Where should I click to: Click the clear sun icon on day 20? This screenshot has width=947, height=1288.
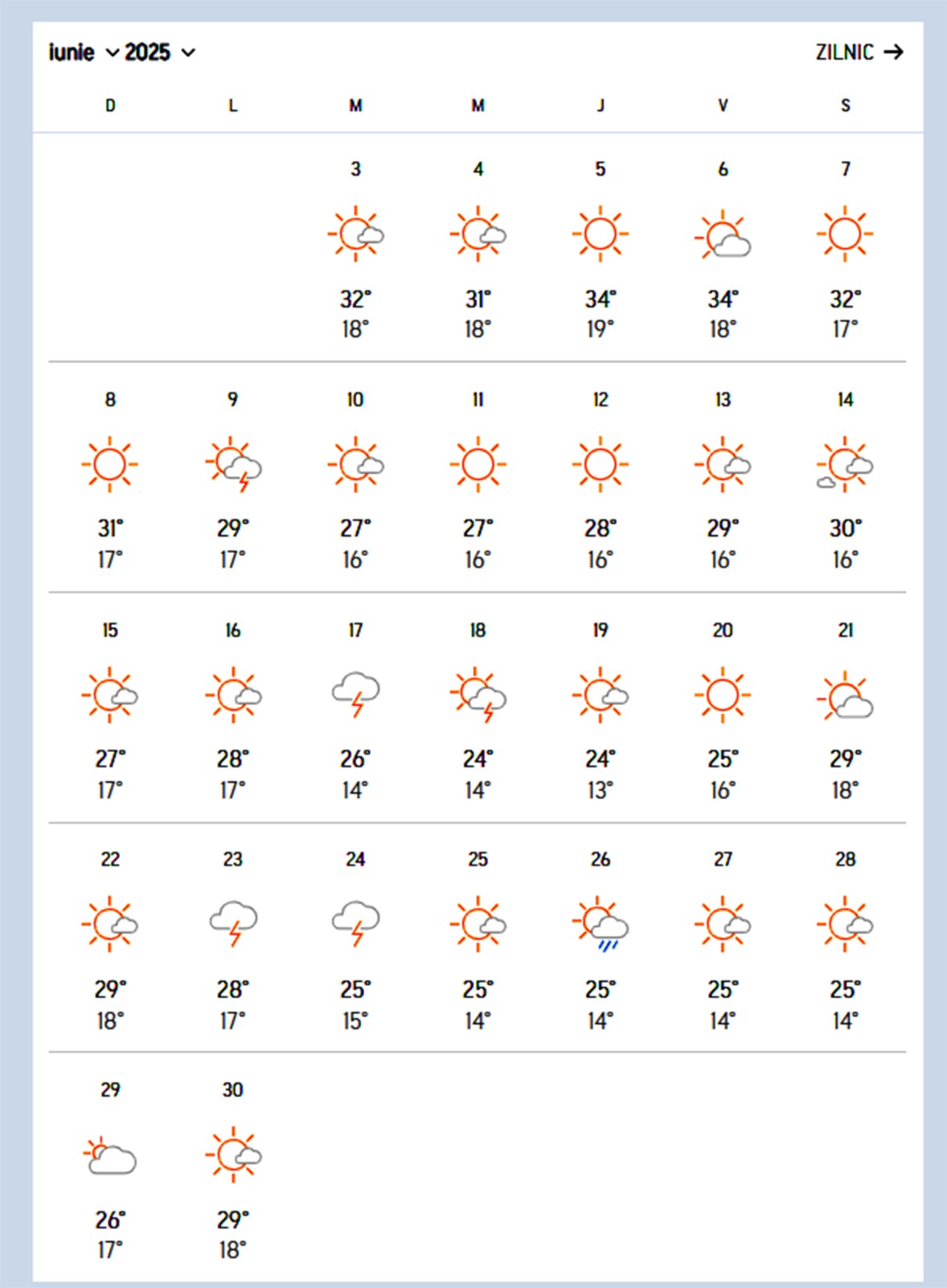723,694
